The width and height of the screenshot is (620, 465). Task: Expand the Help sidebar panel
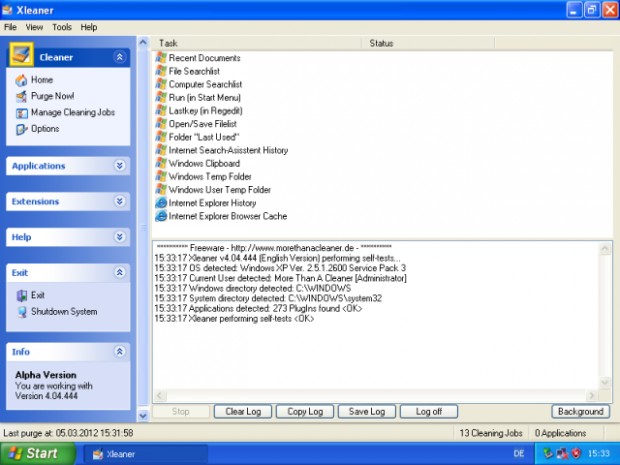point(119,237)
